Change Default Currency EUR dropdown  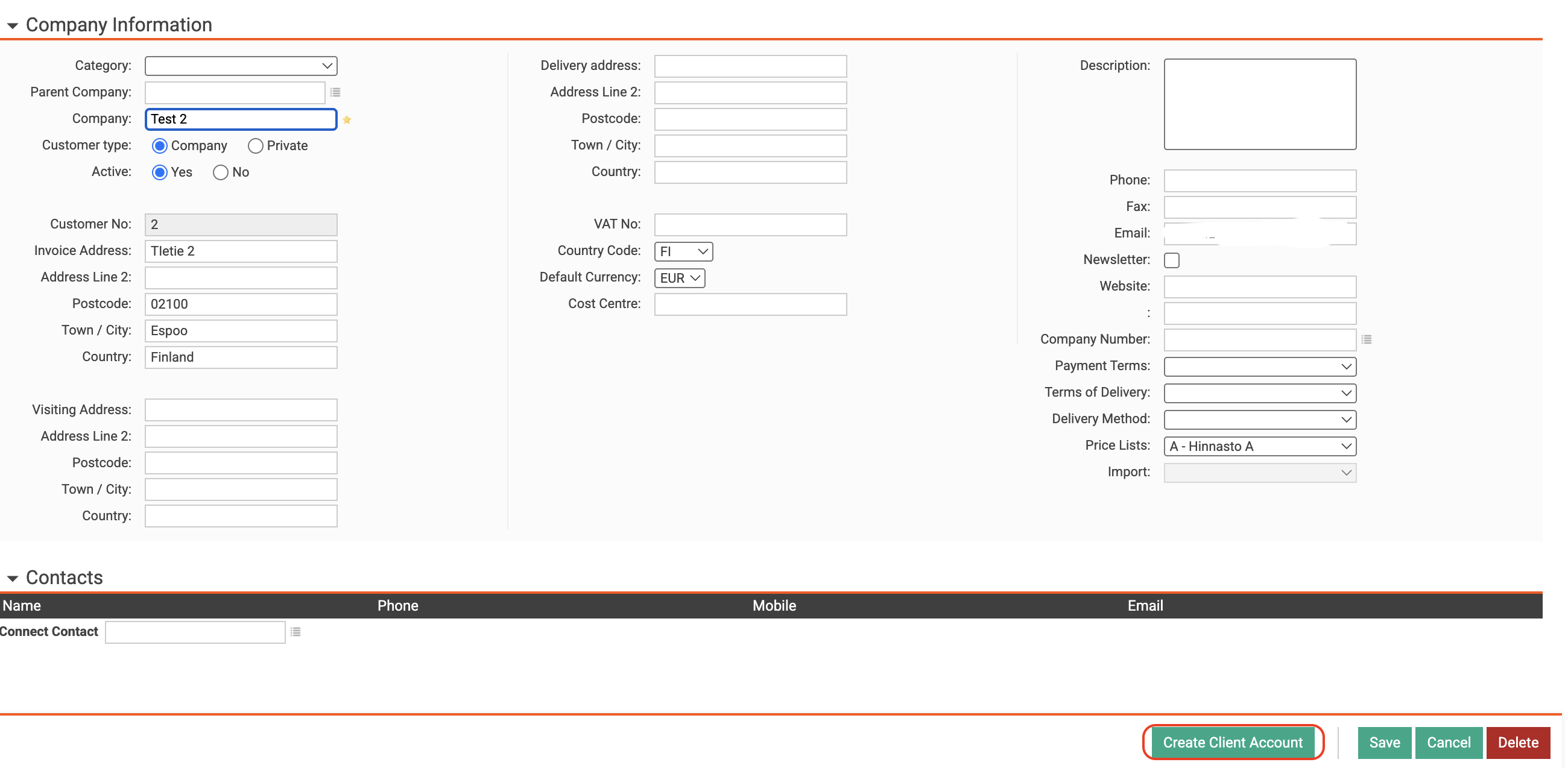click(679, 278)
